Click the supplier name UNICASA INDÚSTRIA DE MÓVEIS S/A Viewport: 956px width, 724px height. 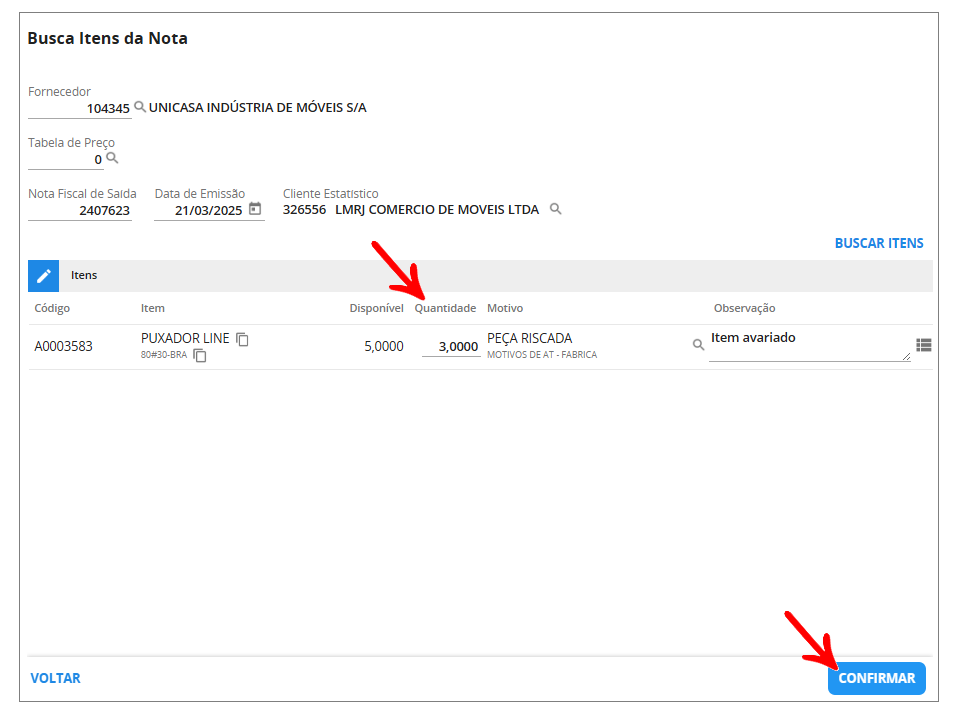258,108
